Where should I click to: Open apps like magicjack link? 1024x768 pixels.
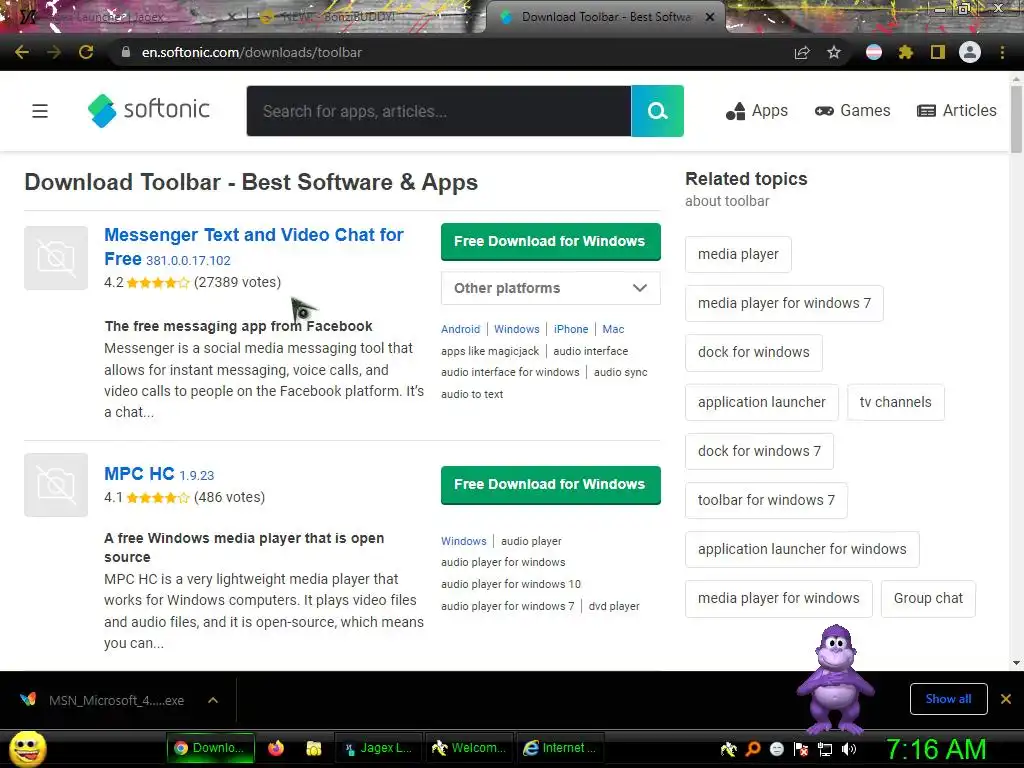pyautogui.click(x=490, y=351)
